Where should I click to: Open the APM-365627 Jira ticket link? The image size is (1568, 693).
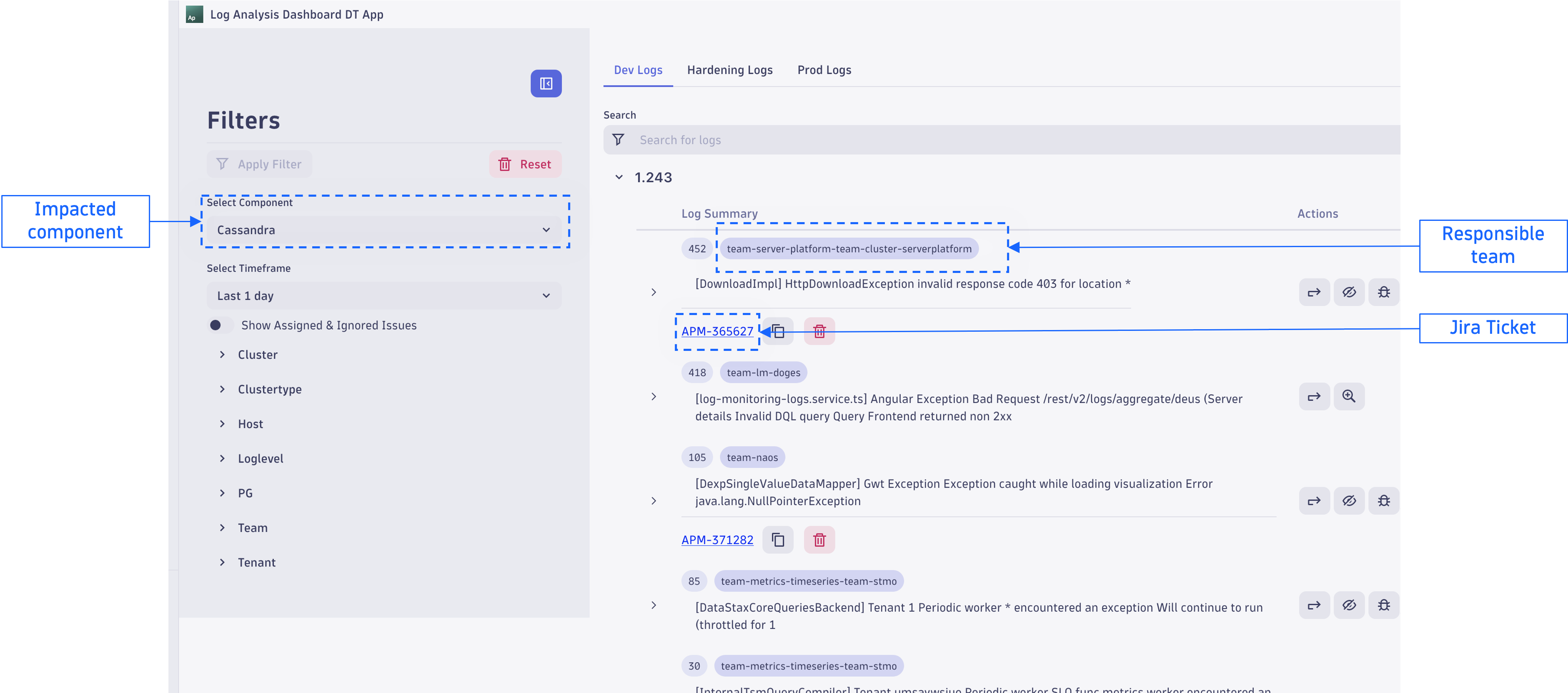(x=717, y=331)
